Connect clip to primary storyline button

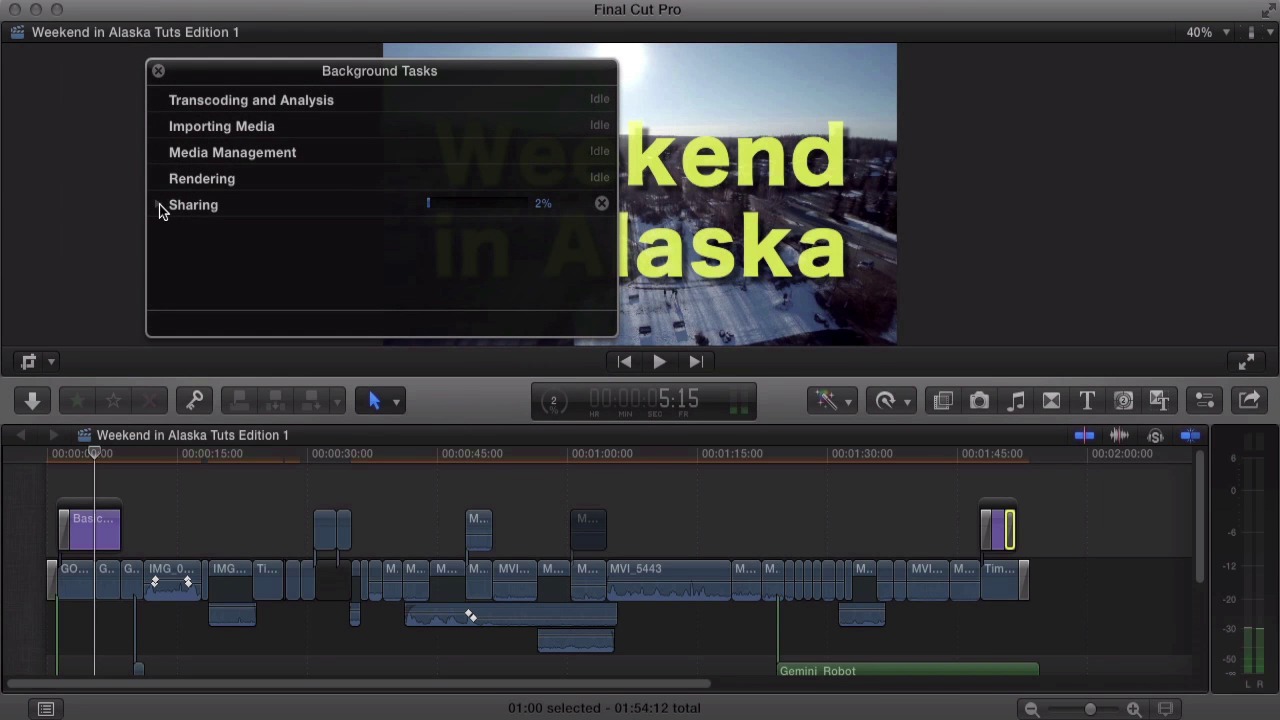click(x=240, y=401)
